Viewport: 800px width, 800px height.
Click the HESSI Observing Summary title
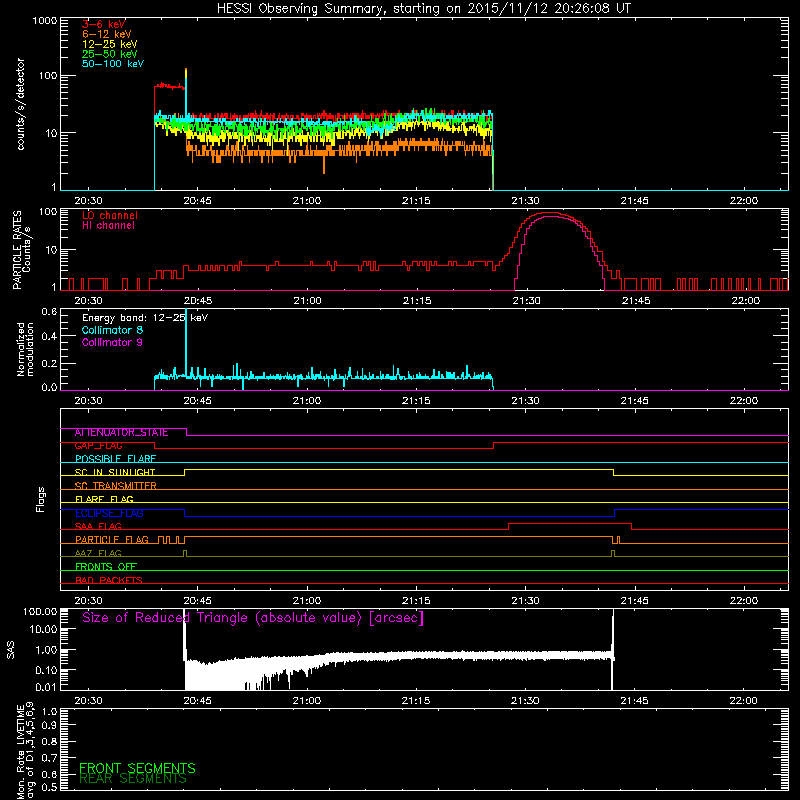[423, 9]
